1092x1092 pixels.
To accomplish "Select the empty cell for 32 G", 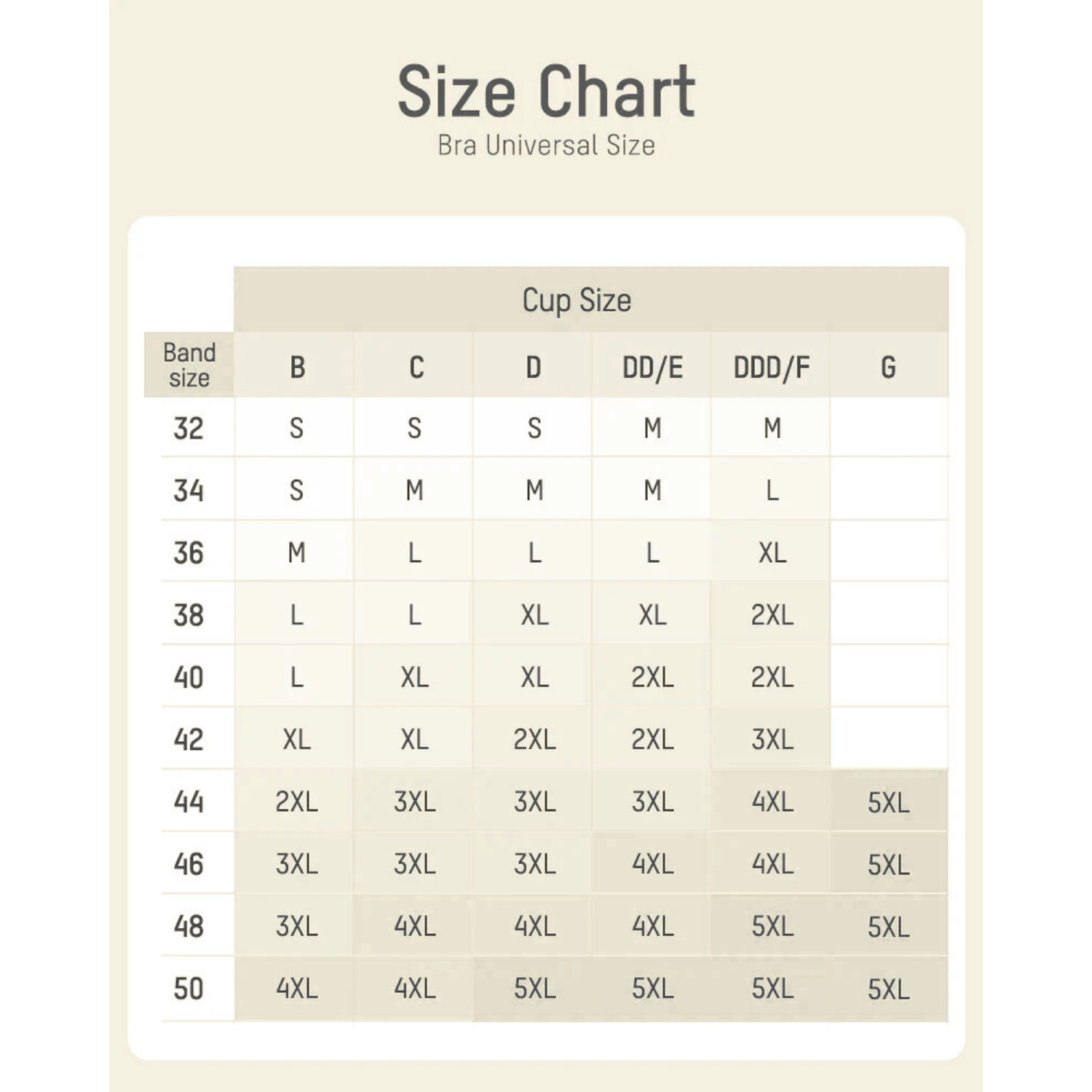I will point(889,428).
